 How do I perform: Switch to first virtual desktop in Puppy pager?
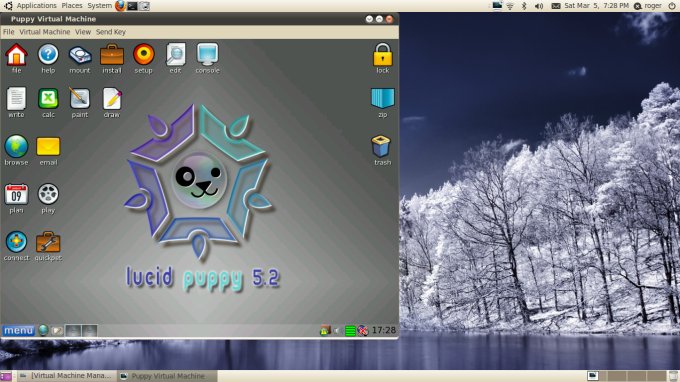pyautogui.click(x=73, y=331)
